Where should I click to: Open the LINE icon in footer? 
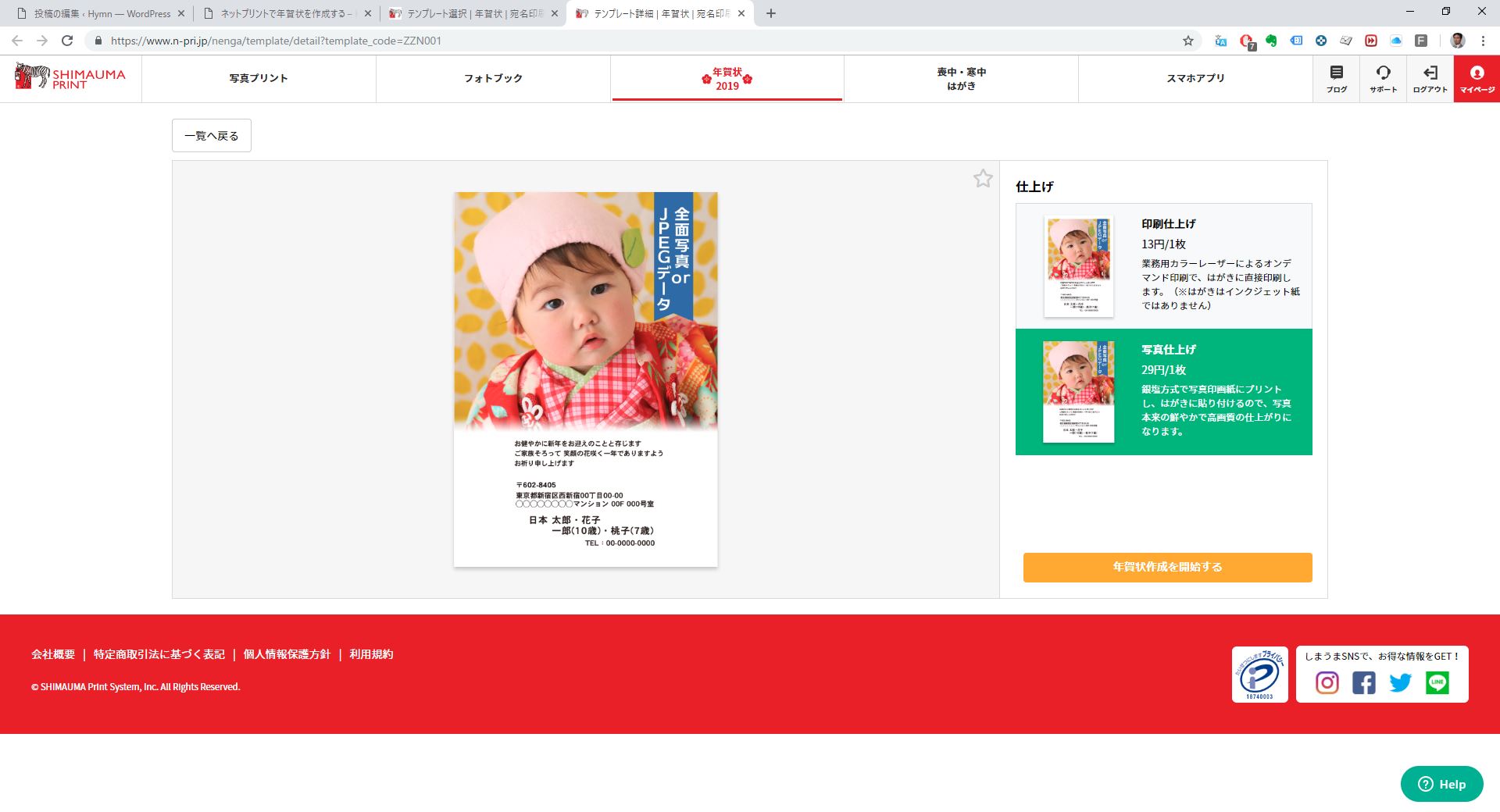click(x=1437, y=683)
